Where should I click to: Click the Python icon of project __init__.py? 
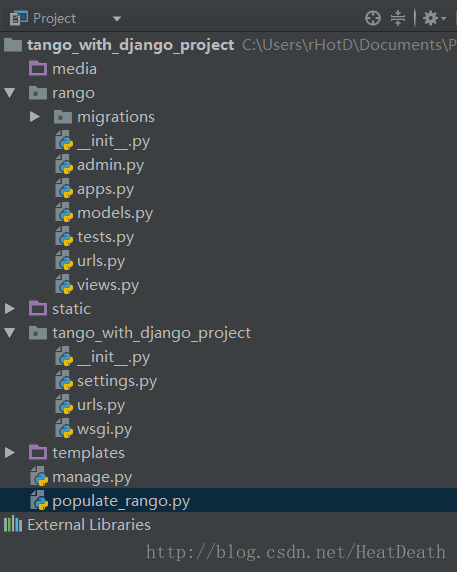[64, 356]
